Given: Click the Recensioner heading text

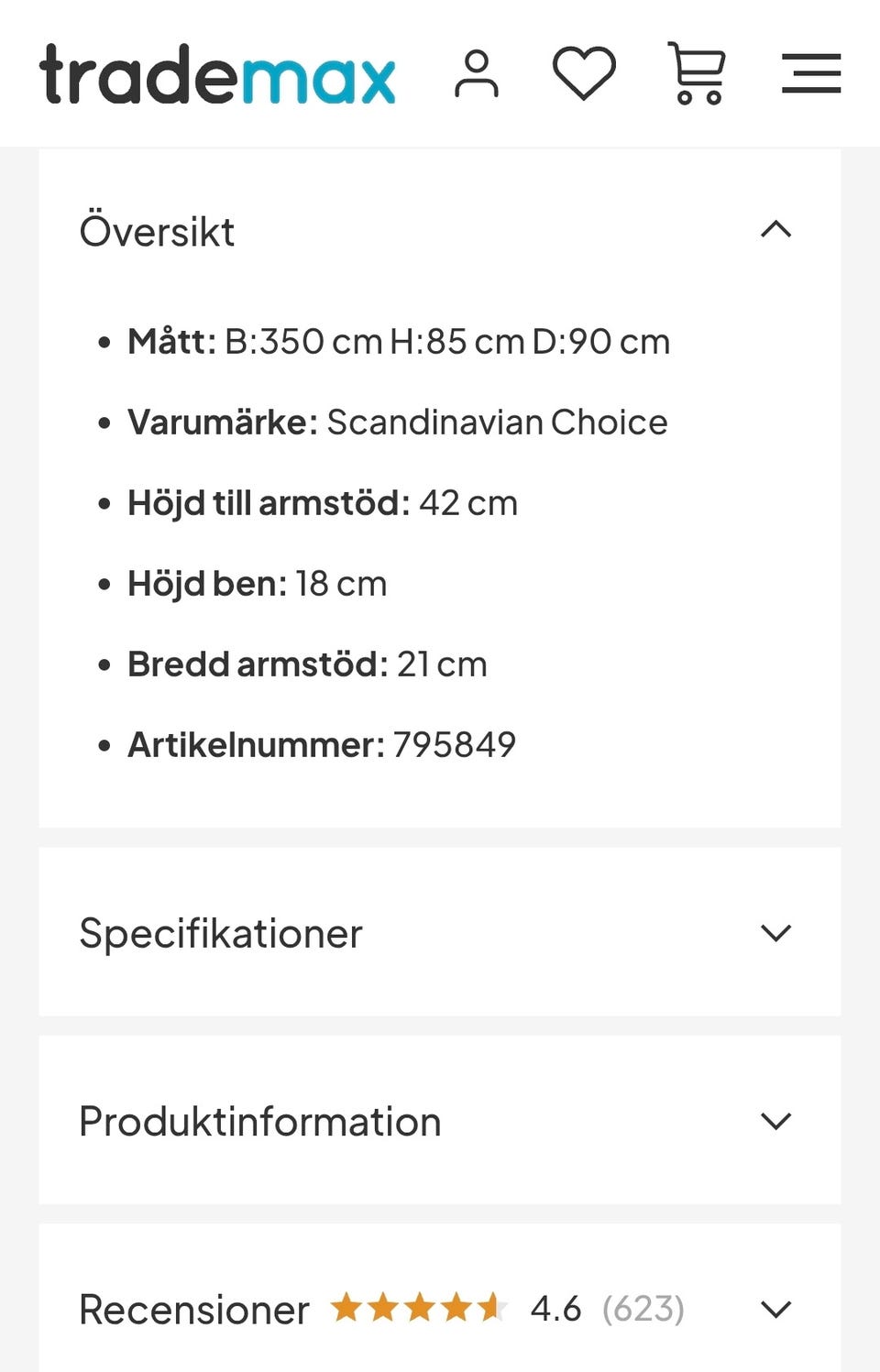Looking at the screenshot, I should click(194, 1309).
